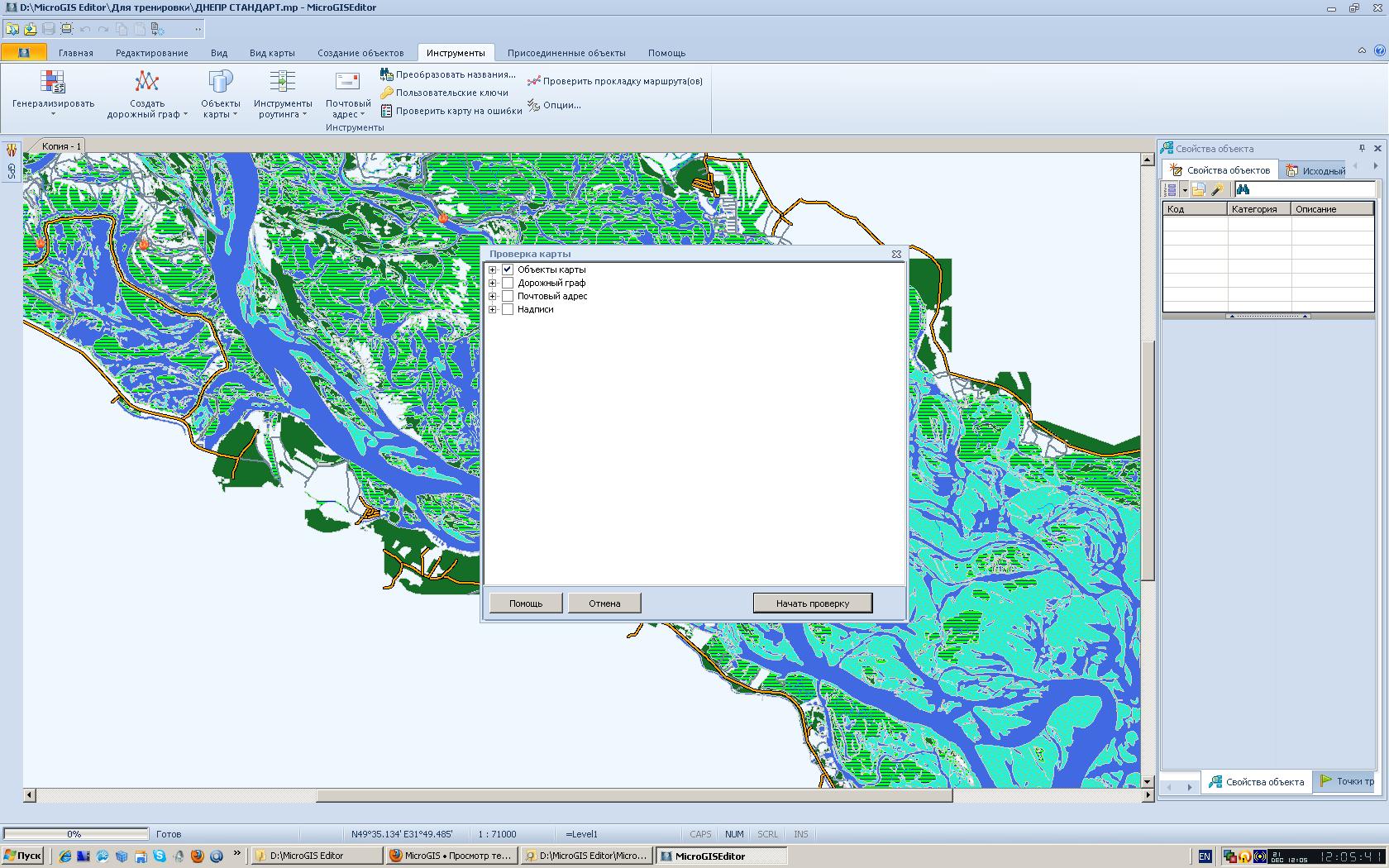Enable the Дорожный граф checkbox
The image size is (1389, 868).
(508, 283)
